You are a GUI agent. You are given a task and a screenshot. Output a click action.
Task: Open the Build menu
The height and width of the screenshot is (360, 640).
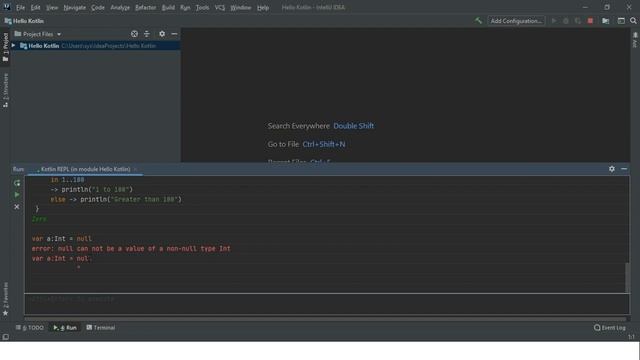(168, 7)
